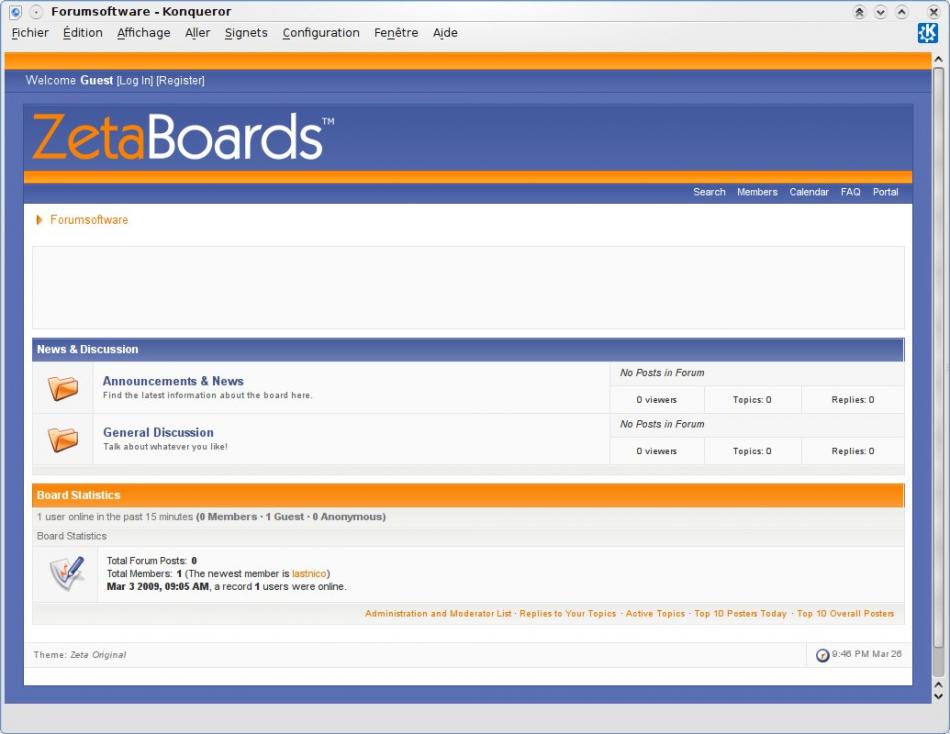The width and height of the screenshot is (950, 734).
Task: Open newest member lastnico profile
Action: pos(309,573)
